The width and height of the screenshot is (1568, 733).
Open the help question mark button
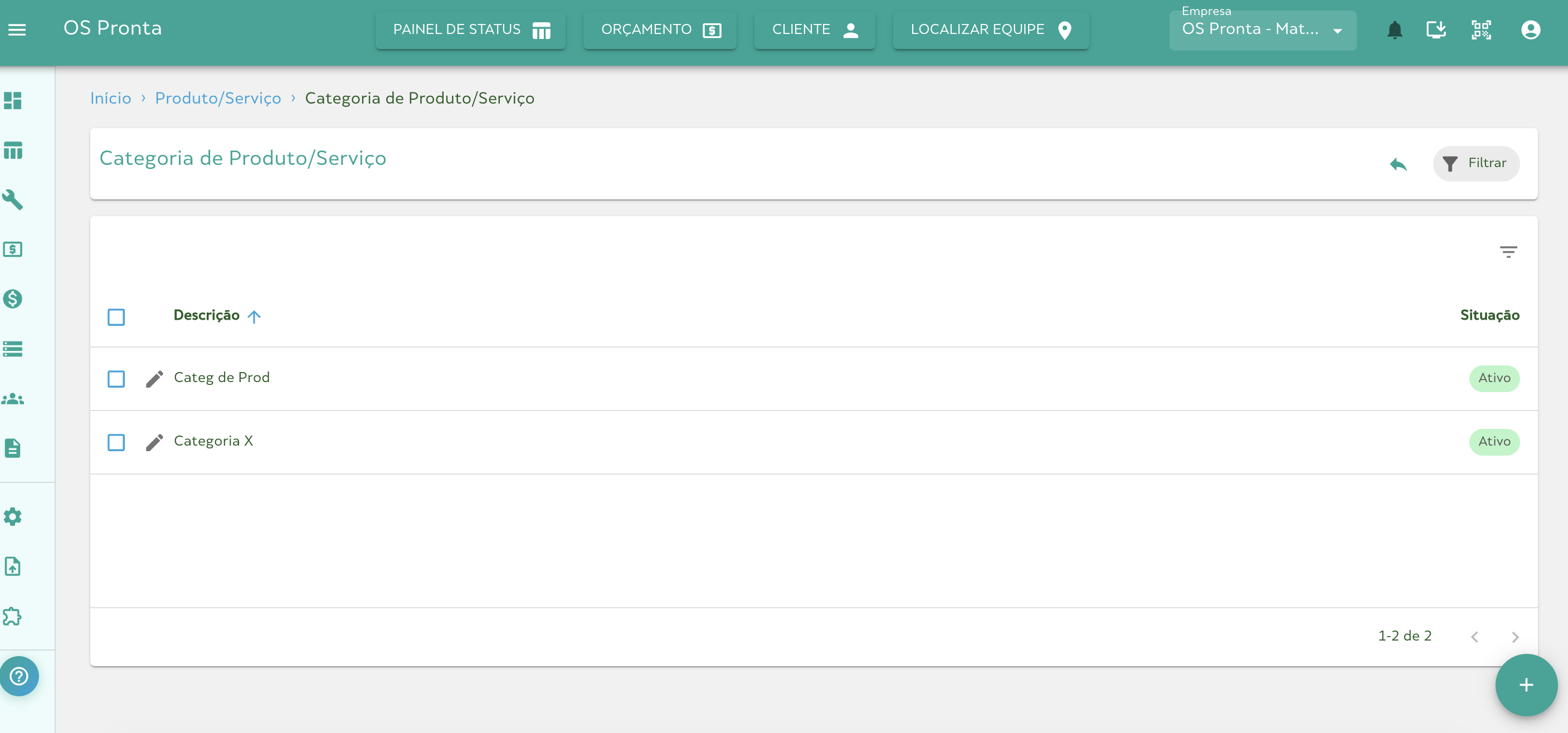click(19, 676)
